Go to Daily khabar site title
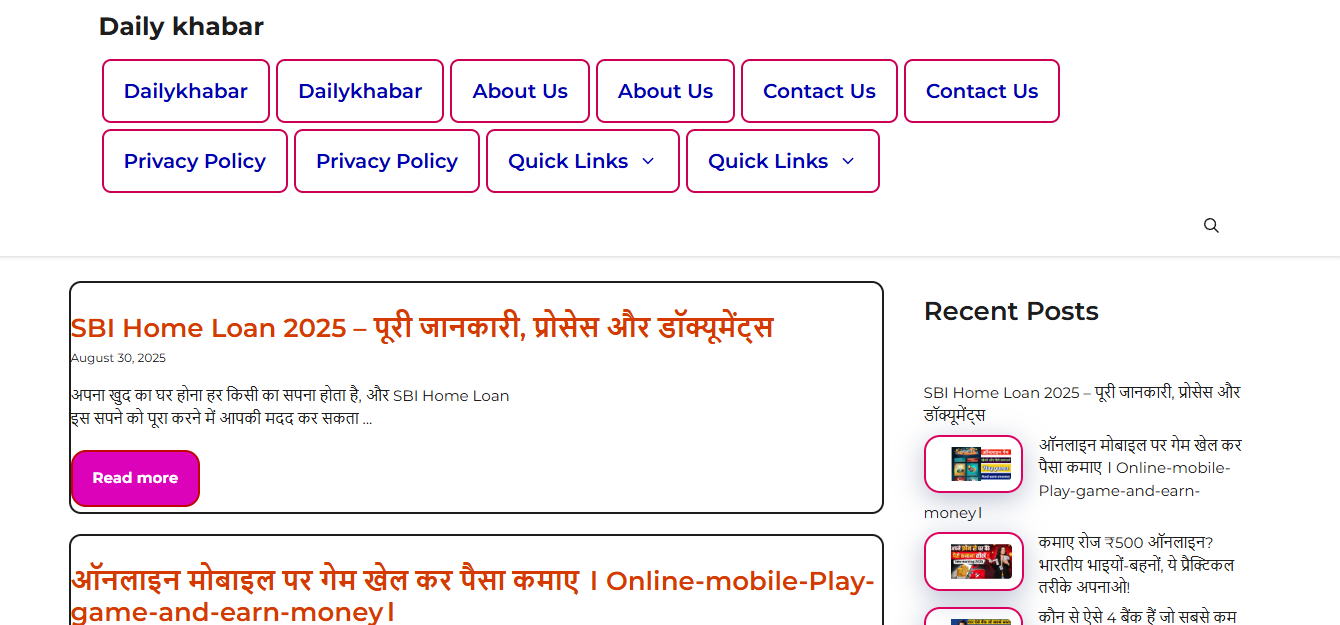Image resolution: width=1340 pixels, height=625 pixels. 181,27
